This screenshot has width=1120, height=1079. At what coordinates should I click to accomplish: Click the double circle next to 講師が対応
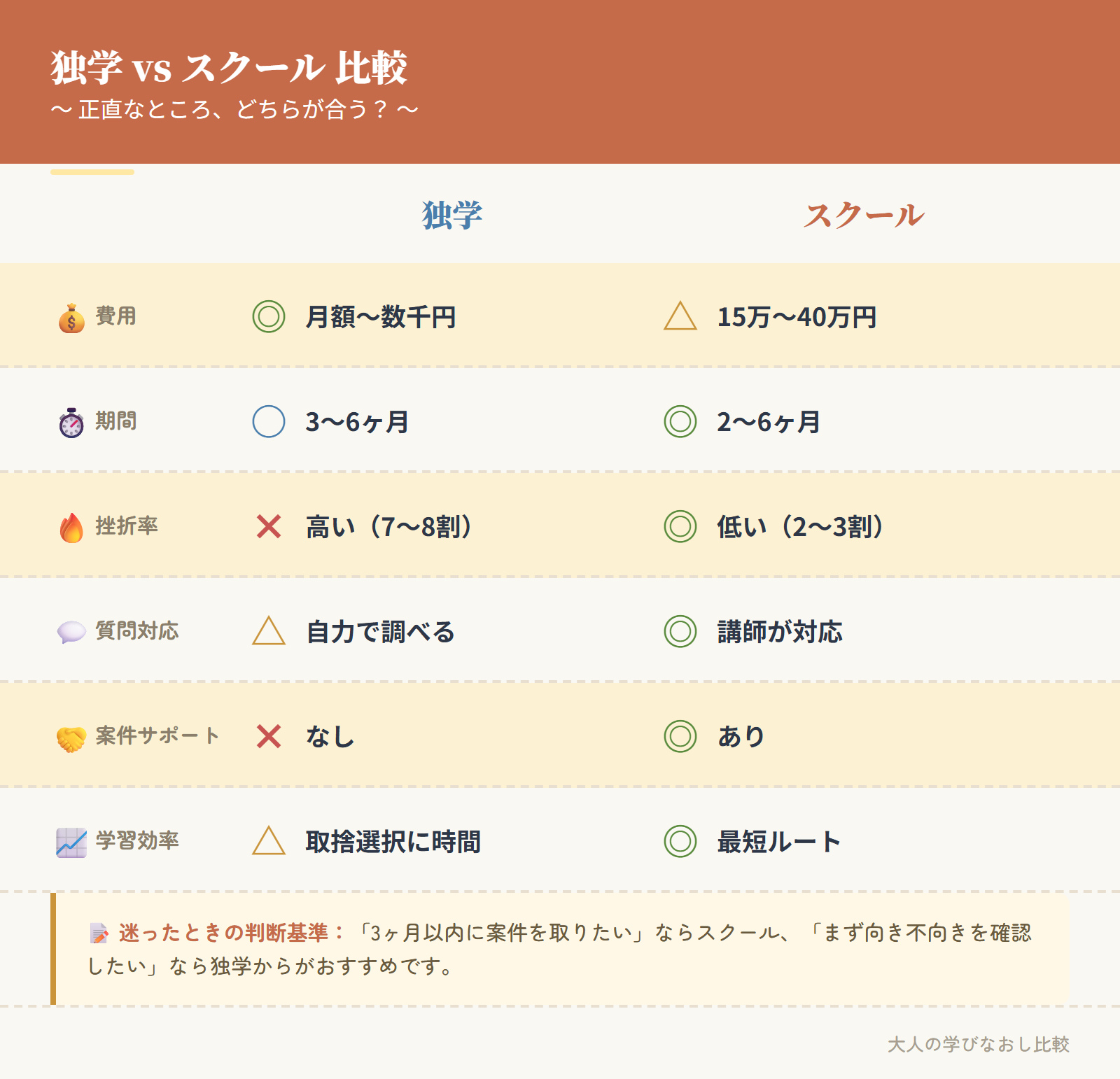point(680,631)
